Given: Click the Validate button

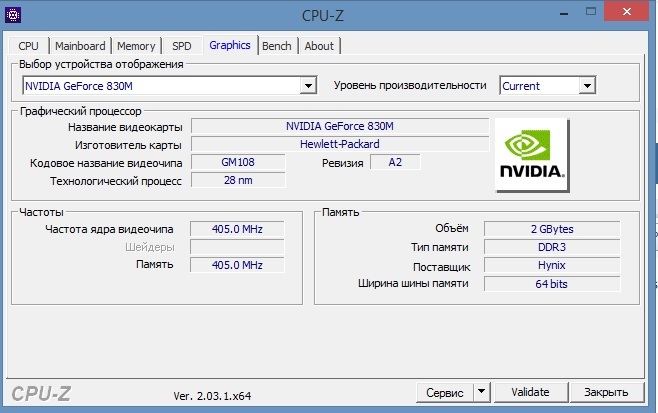Looking at the screenshot, I should point(530,391).
